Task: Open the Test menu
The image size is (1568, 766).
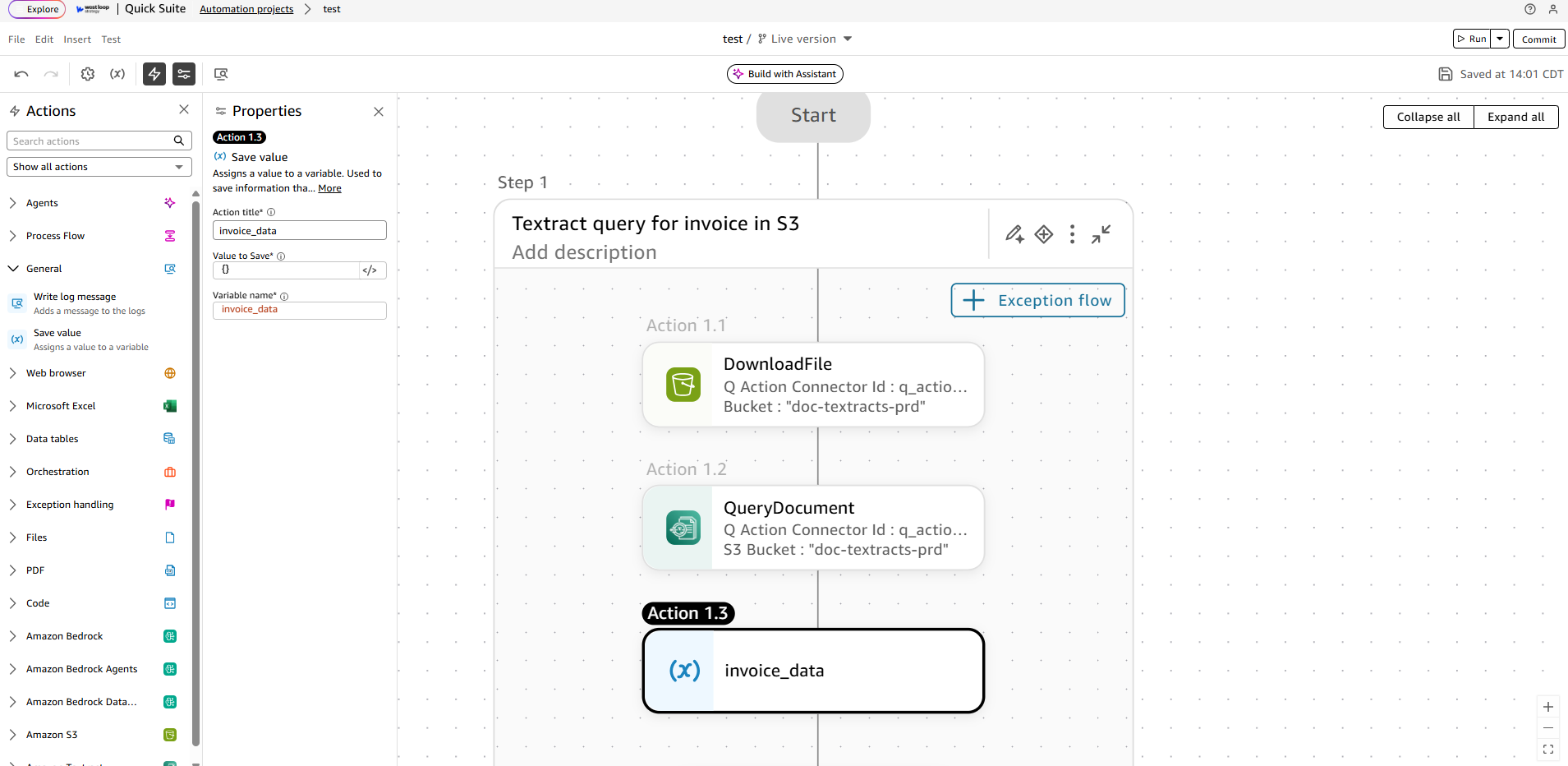Action: (x=110, y=39)
